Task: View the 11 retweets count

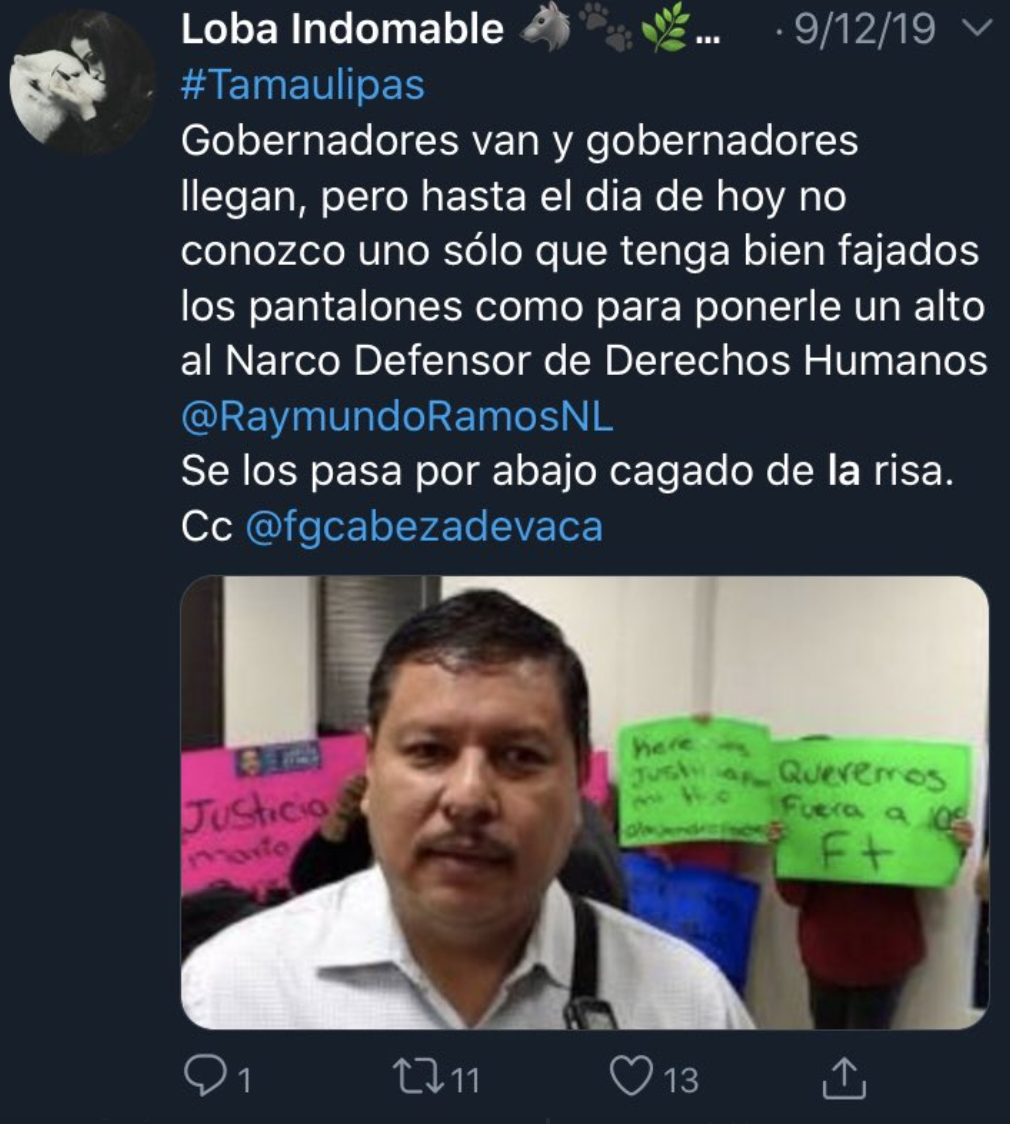Action: pyautogui.click(x=466, y=1080)
